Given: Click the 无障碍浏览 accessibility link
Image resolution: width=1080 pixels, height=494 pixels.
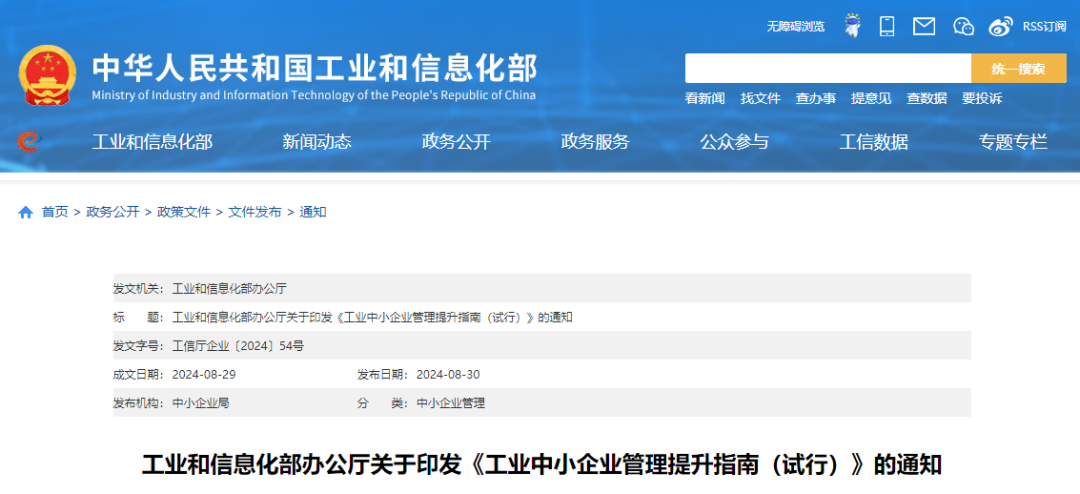Looking at the screenshot, I should point(796,26).
